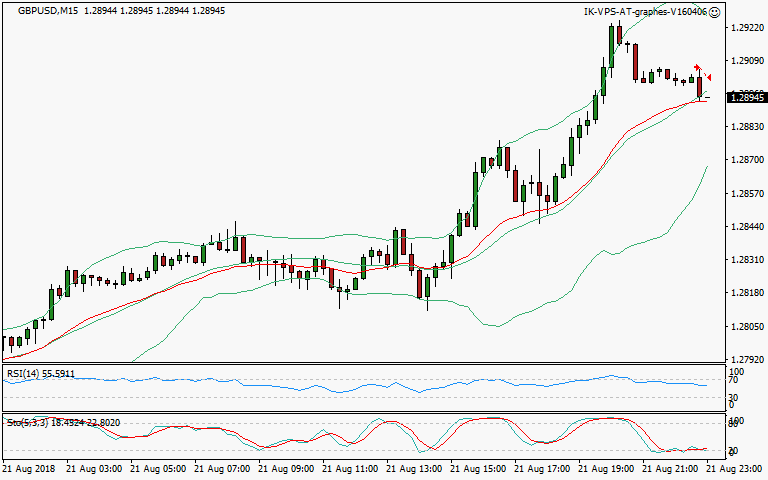Viewport: 768px width, 480px height.
Task: Click the 1.28310 price scale label
Action: 747,260
